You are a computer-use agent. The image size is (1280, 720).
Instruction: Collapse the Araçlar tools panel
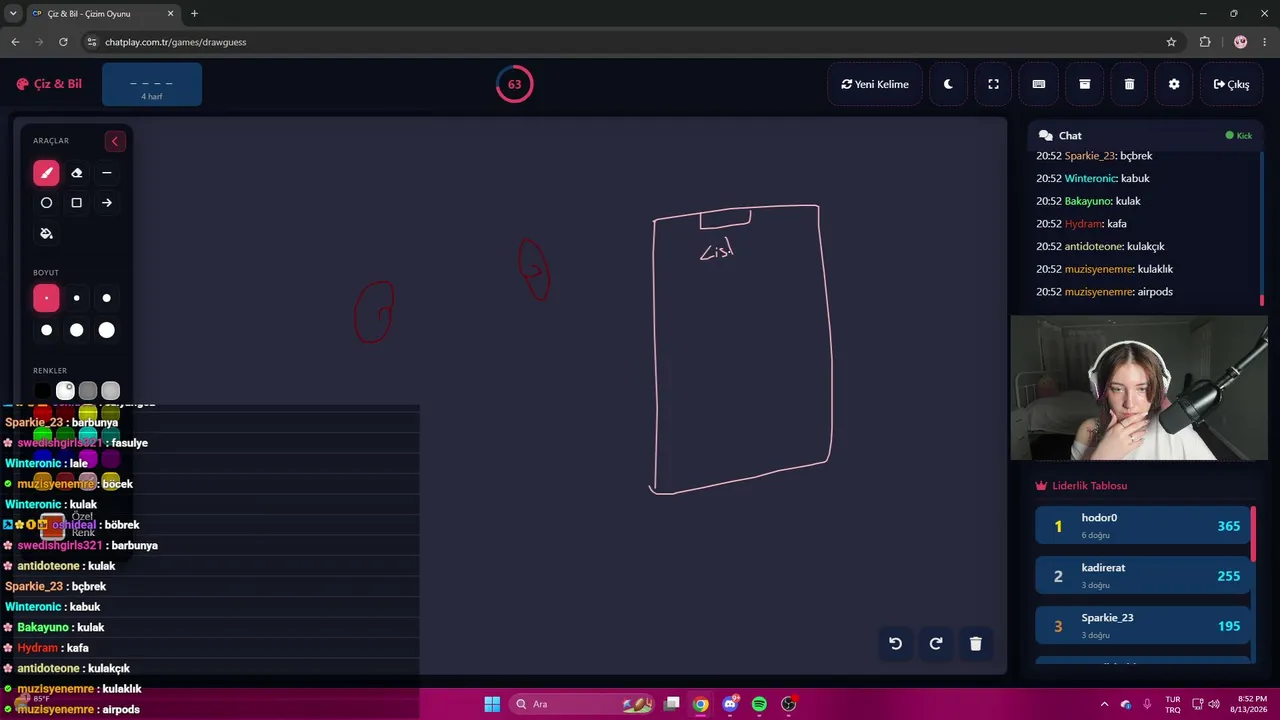pos(114,141)
